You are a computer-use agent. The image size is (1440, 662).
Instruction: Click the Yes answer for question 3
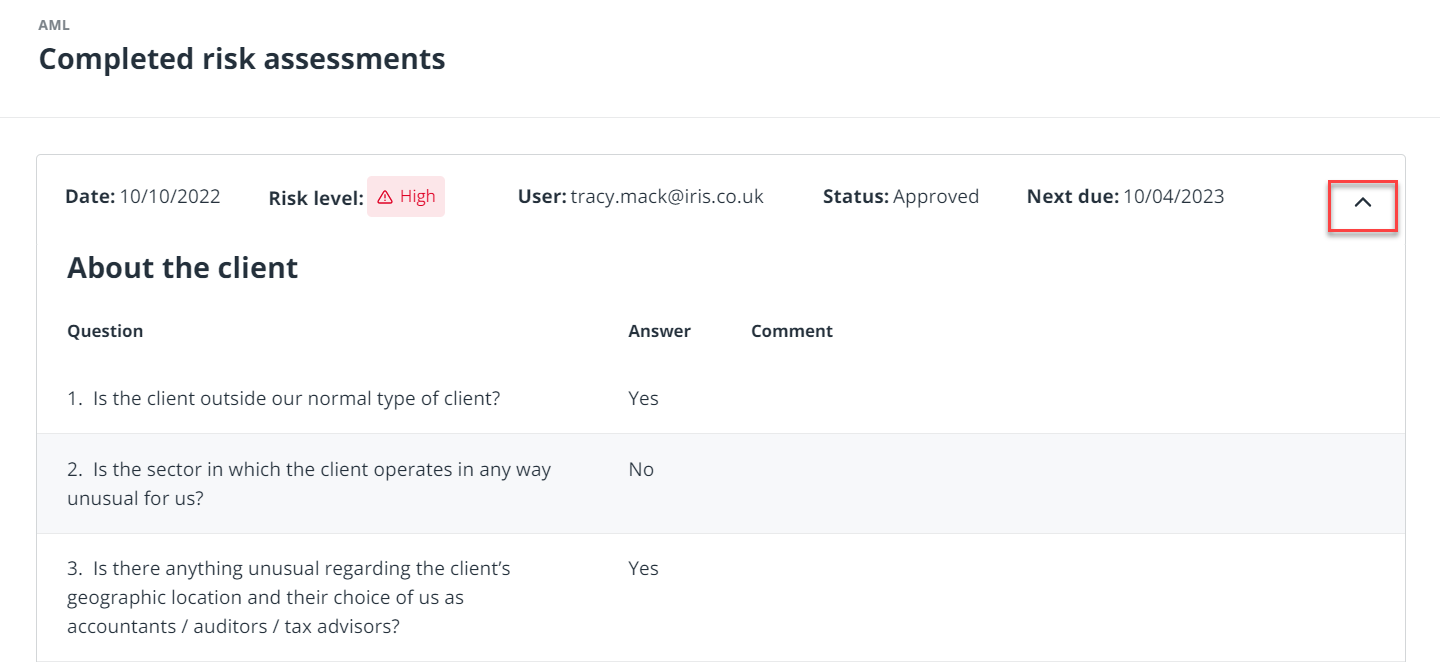644,568
